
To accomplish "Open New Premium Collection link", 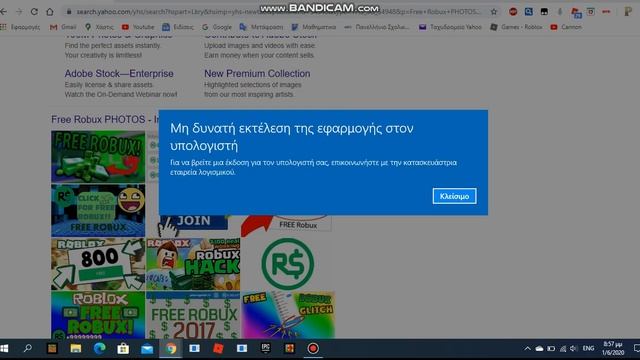I will (x=257, y=73).
